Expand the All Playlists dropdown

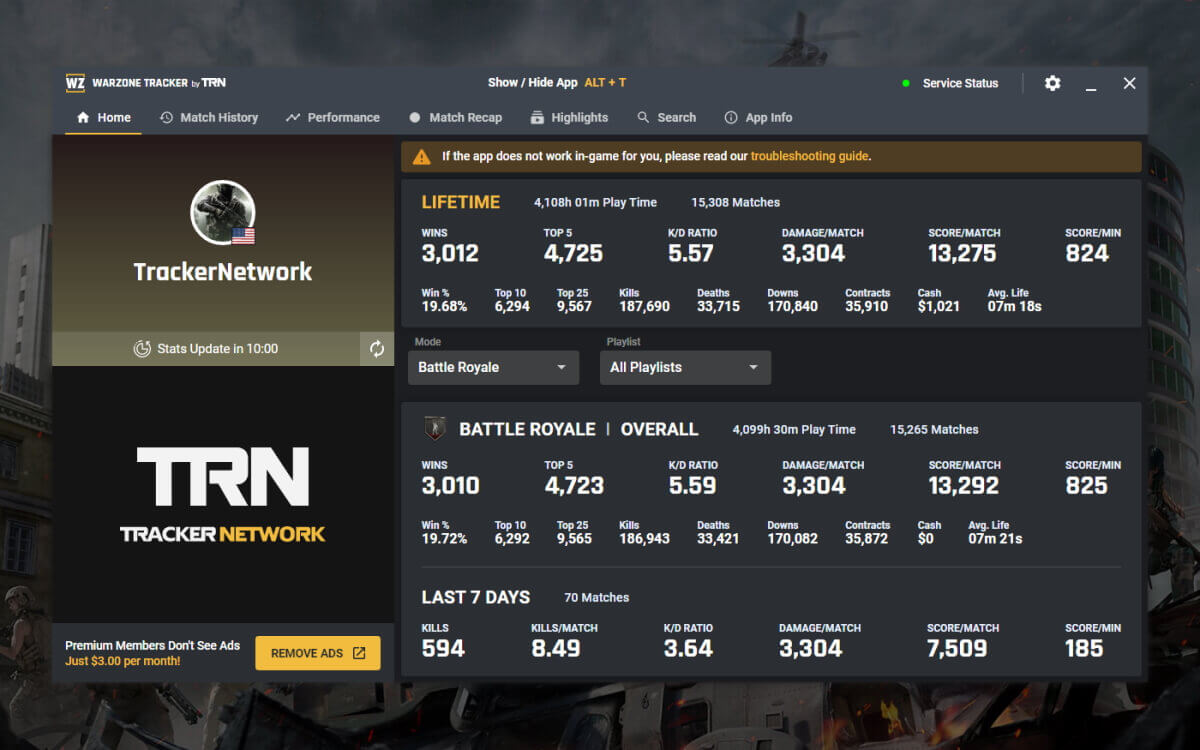(x=685, y=367)
